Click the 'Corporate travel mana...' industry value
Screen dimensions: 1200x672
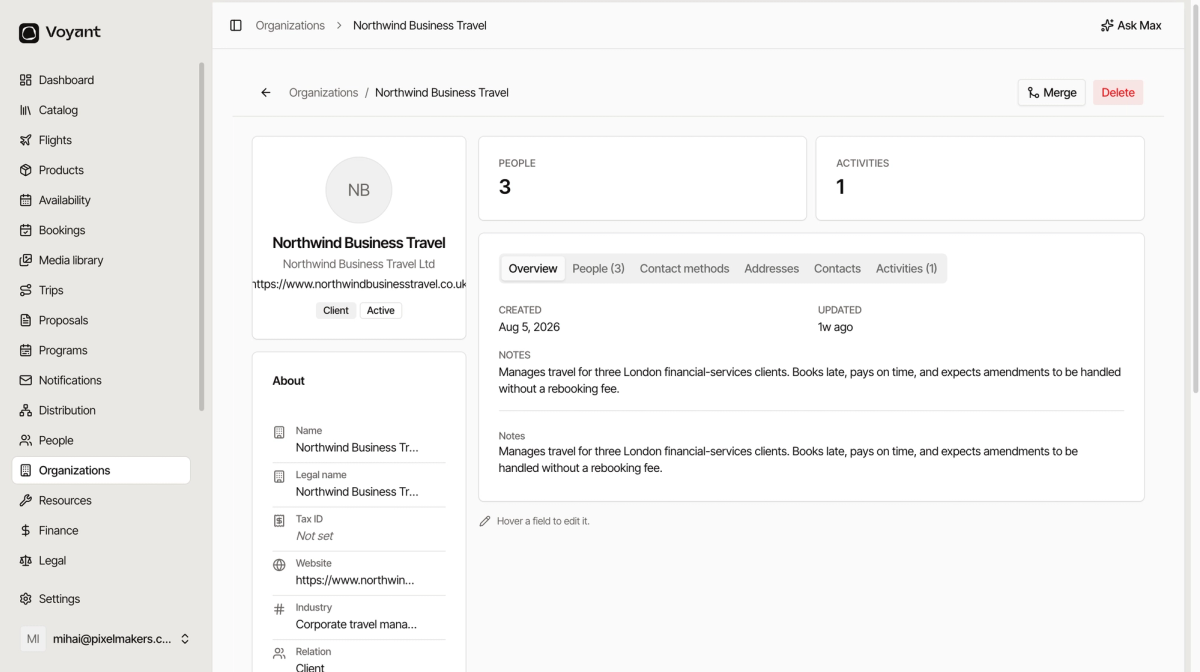[x=356, y=624]
